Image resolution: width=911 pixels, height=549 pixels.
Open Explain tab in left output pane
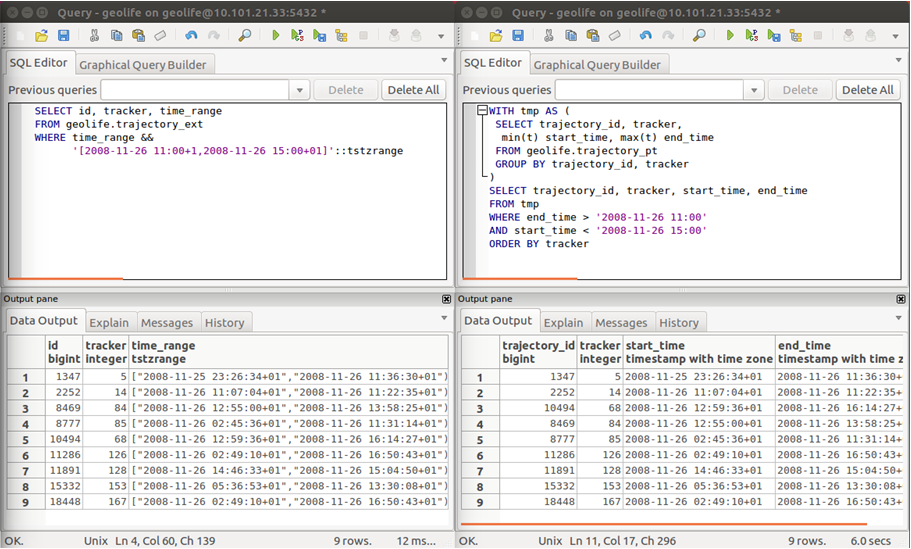109,322
